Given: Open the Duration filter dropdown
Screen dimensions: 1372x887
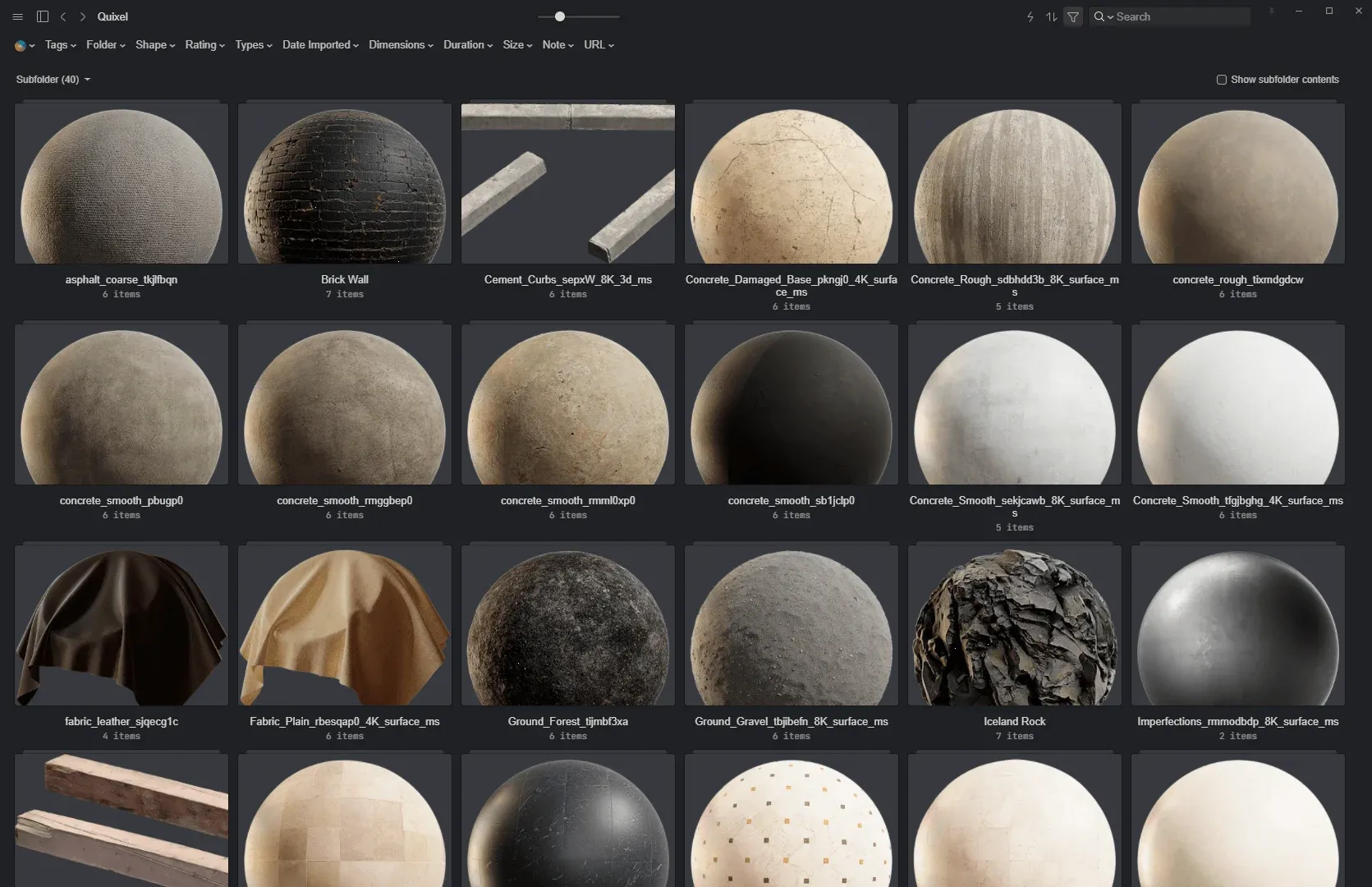Looking at the screenshot, I should click(x=468, y=45).
